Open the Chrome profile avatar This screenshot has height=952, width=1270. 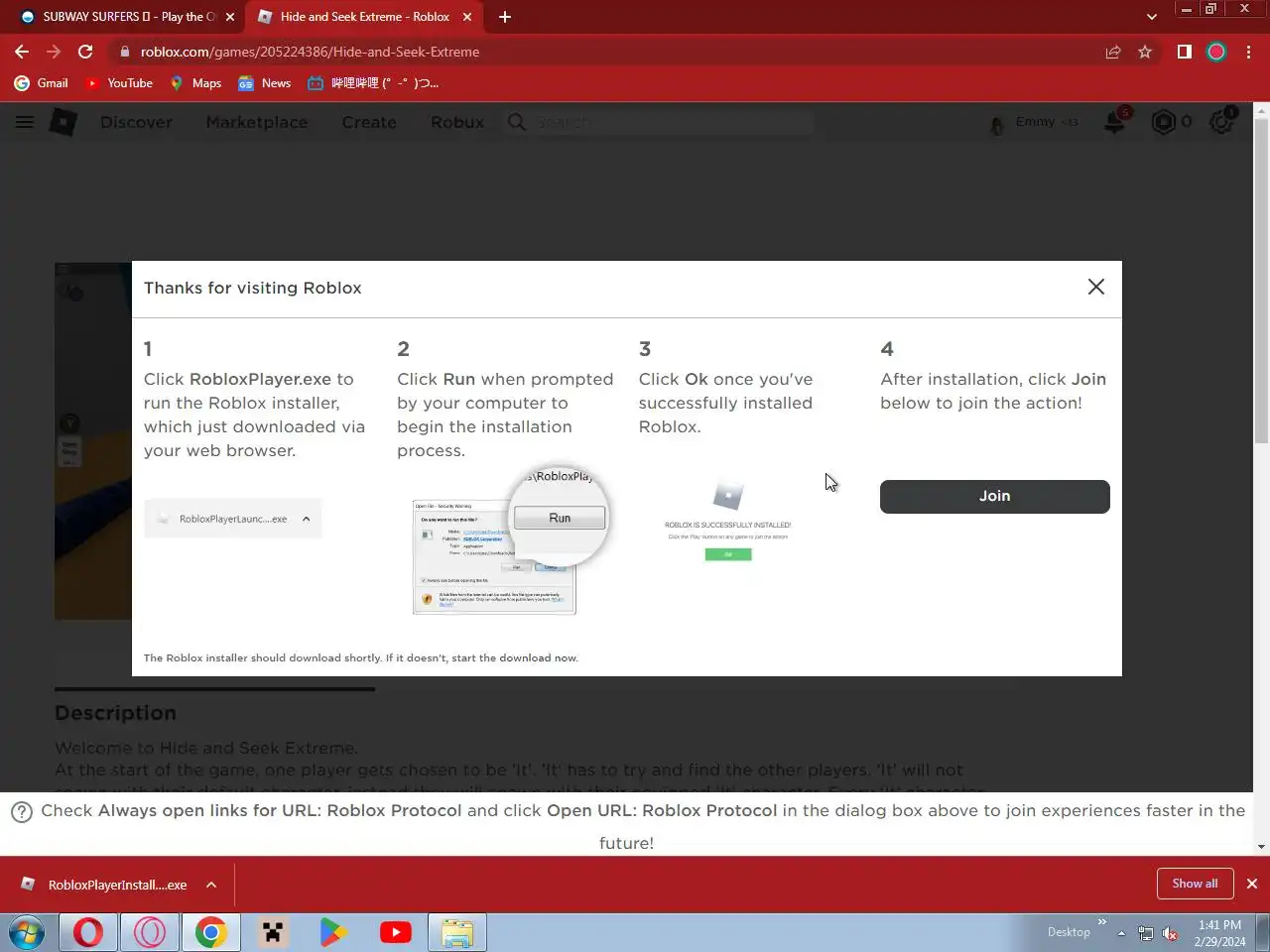pyautogui.click(x=1216, y=52)
